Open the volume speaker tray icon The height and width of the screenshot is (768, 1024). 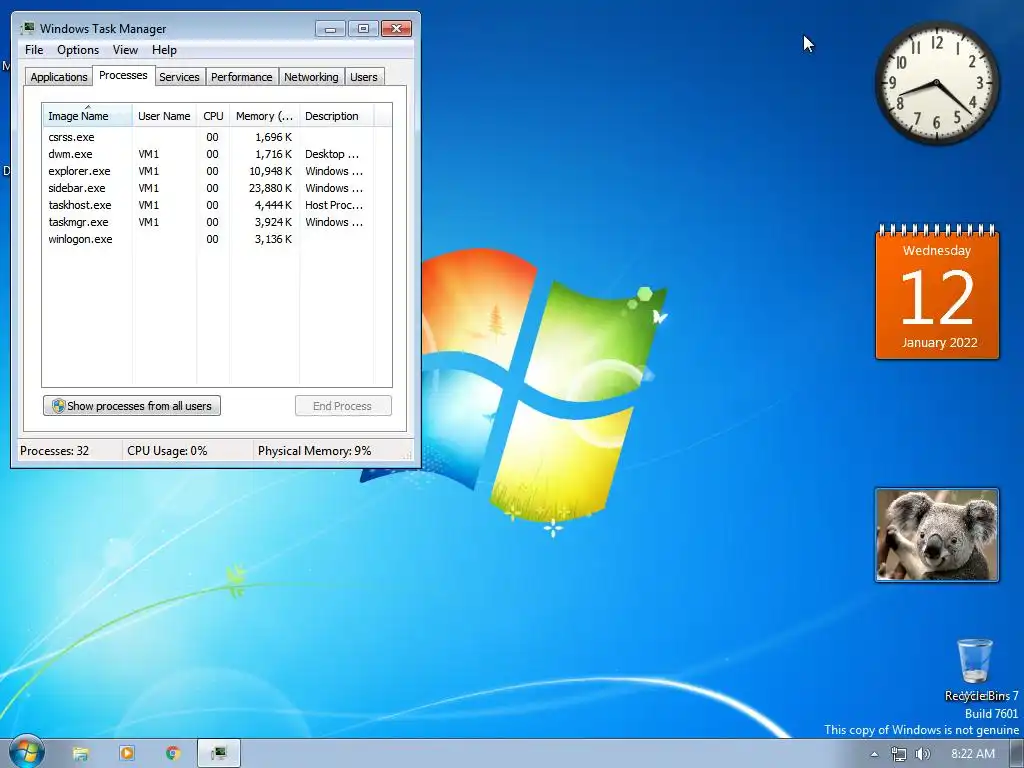[922, 754]
